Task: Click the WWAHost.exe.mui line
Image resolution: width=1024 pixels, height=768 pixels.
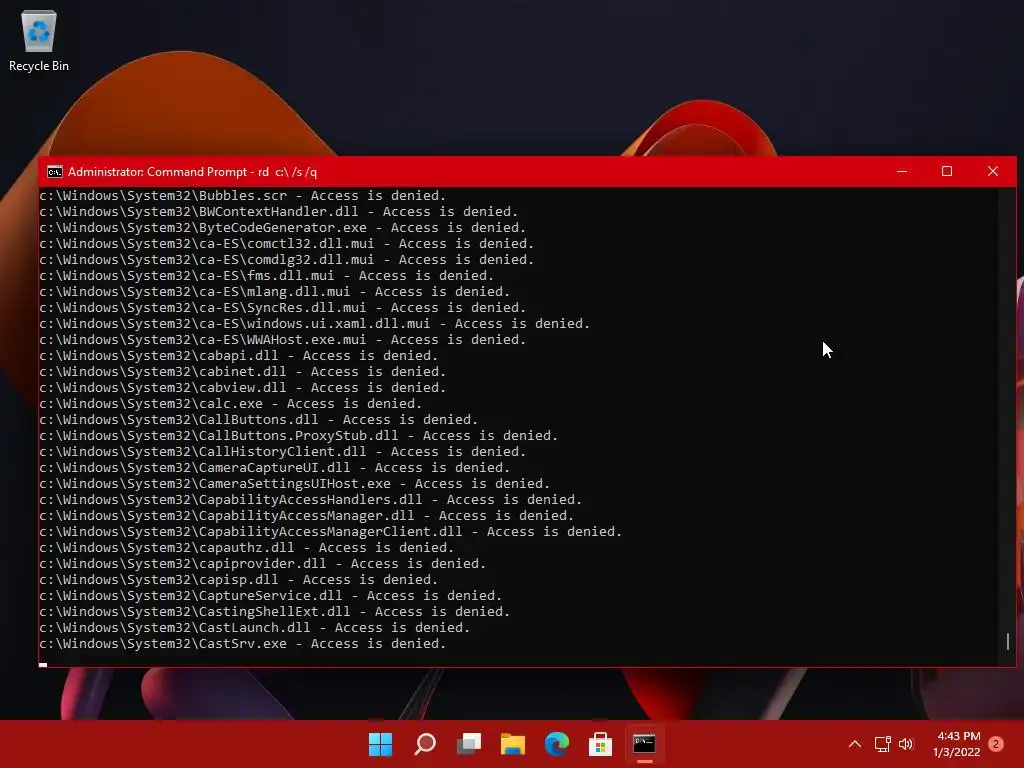Action: click(x=283, y=340)
